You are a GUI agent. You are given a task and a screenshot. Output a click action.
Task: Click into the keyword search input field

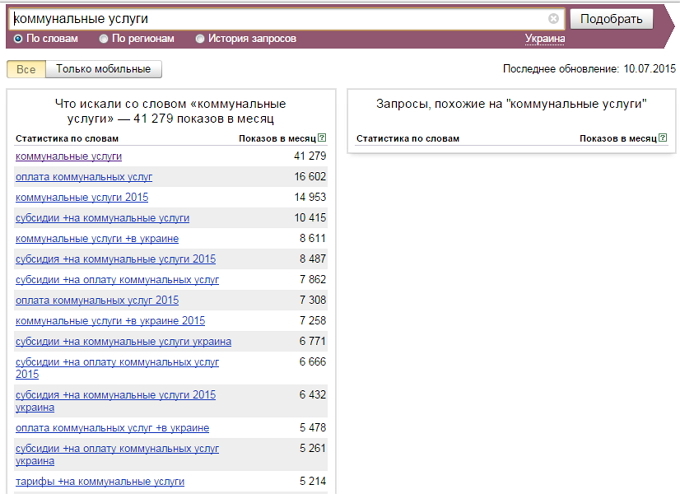[280, 19]
